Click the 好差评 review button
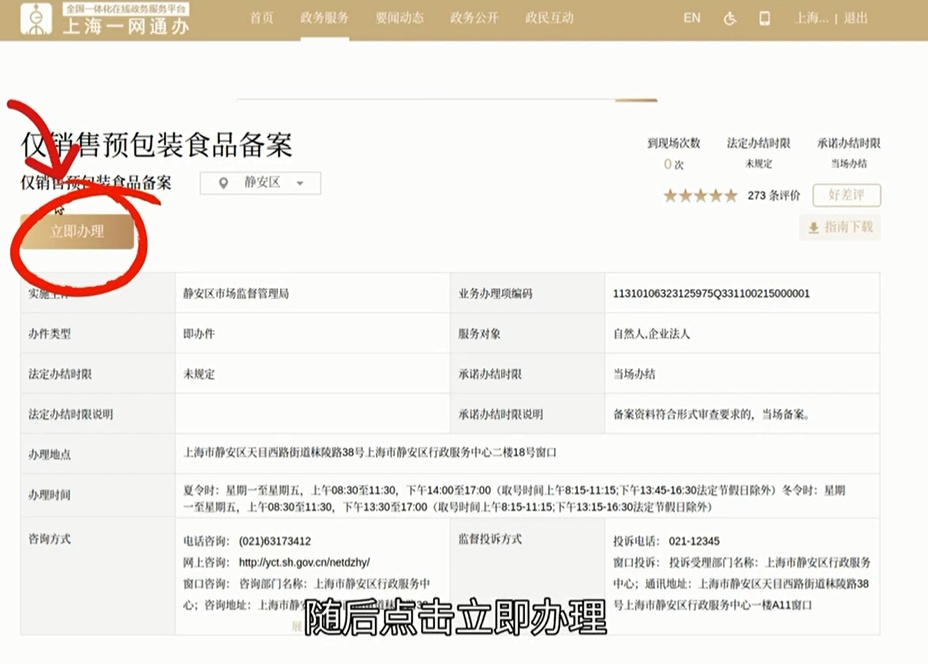This screenshot has height=664, width=928. click(846, 195)
